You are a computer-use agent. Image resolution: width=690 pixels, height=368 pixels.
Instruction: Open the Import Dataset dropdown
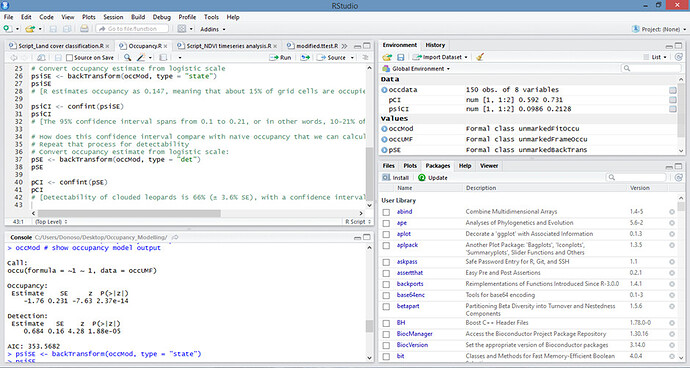pyautogui.click(x=440, y=57)
